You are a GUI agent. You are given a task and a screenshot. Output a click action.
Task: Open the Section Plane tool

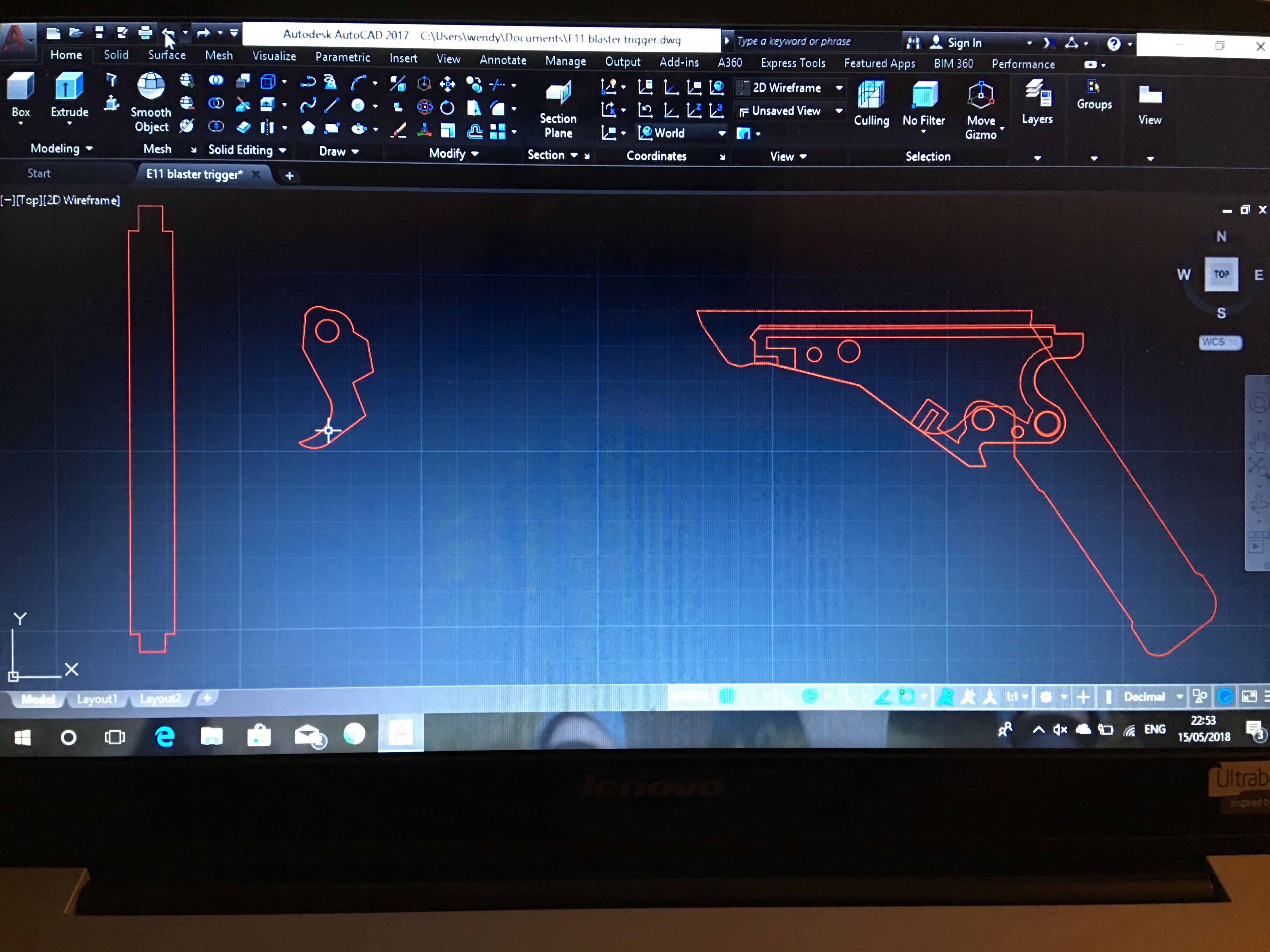[558, 110]
